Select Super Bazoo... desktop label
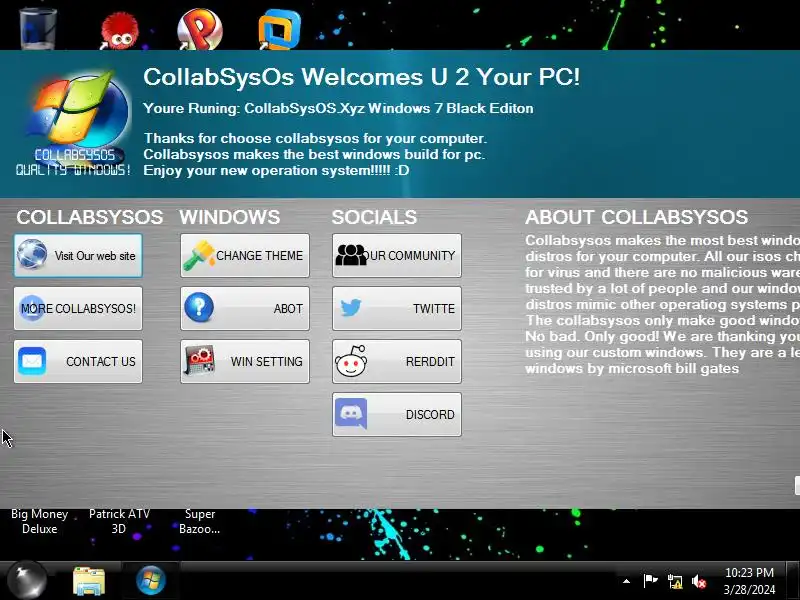 [x=199, y=521]
